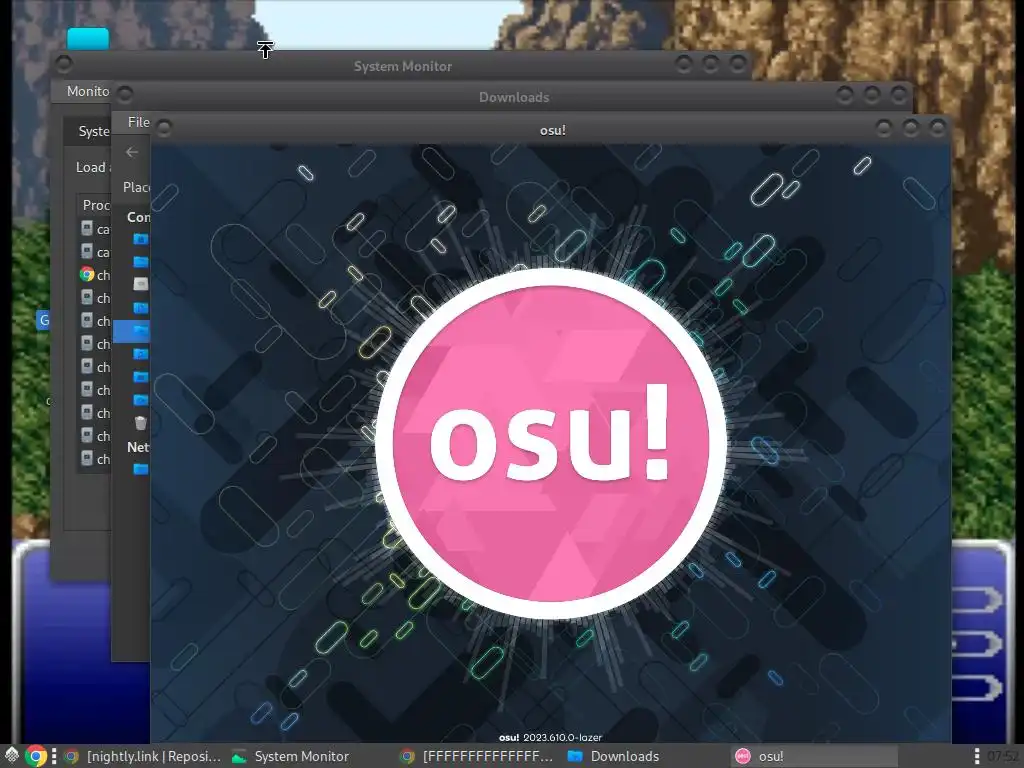
Task: Open the File menu in Downloads window
Action: click(138, 122)
